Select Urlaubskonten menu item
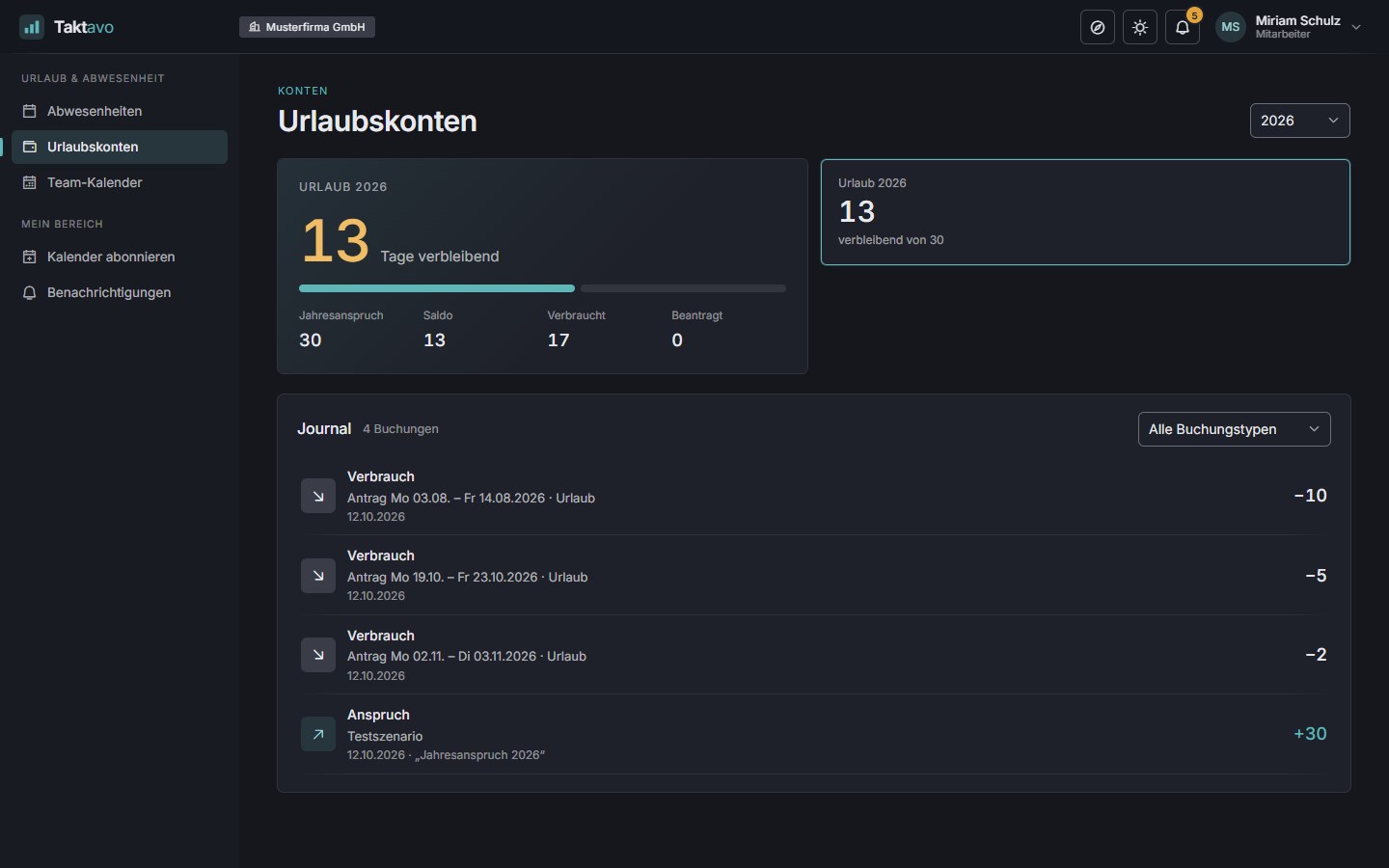 [x=120, y=147]
